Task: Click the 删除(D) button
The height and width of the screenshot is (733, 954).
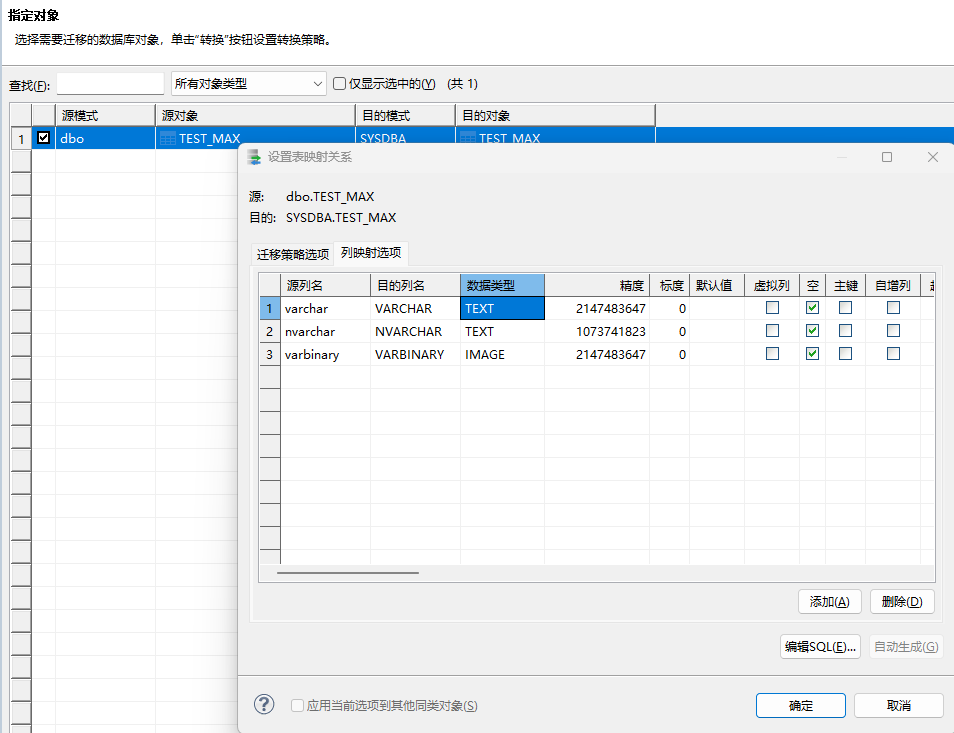Action: point(902,602)
